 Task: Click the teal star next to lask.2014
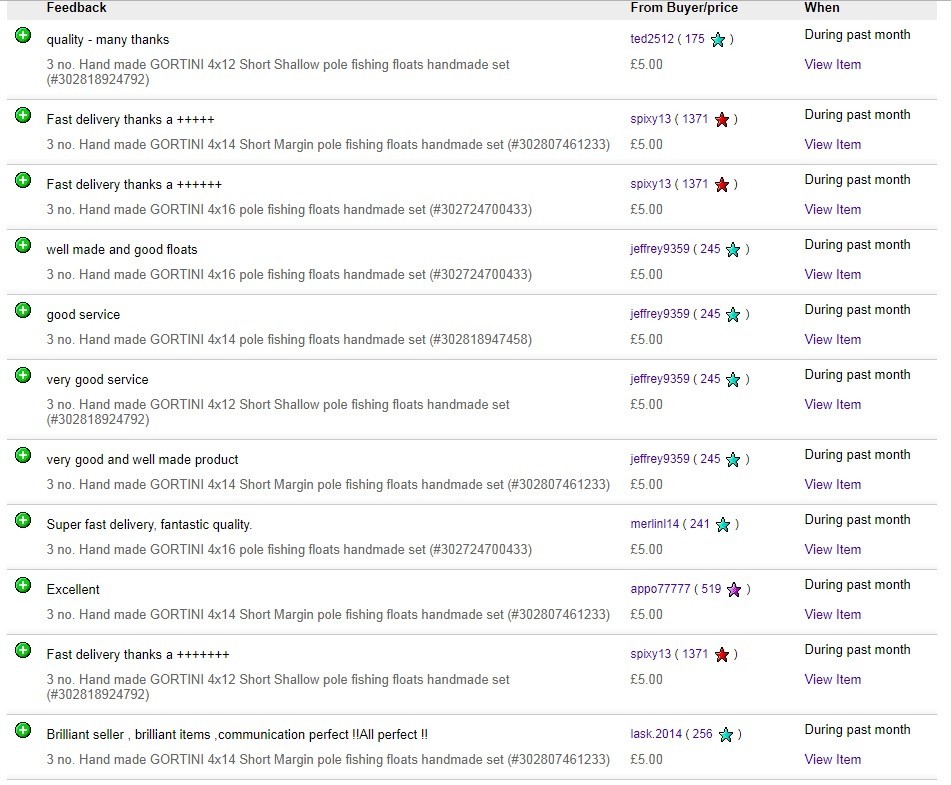coord(725,735)
